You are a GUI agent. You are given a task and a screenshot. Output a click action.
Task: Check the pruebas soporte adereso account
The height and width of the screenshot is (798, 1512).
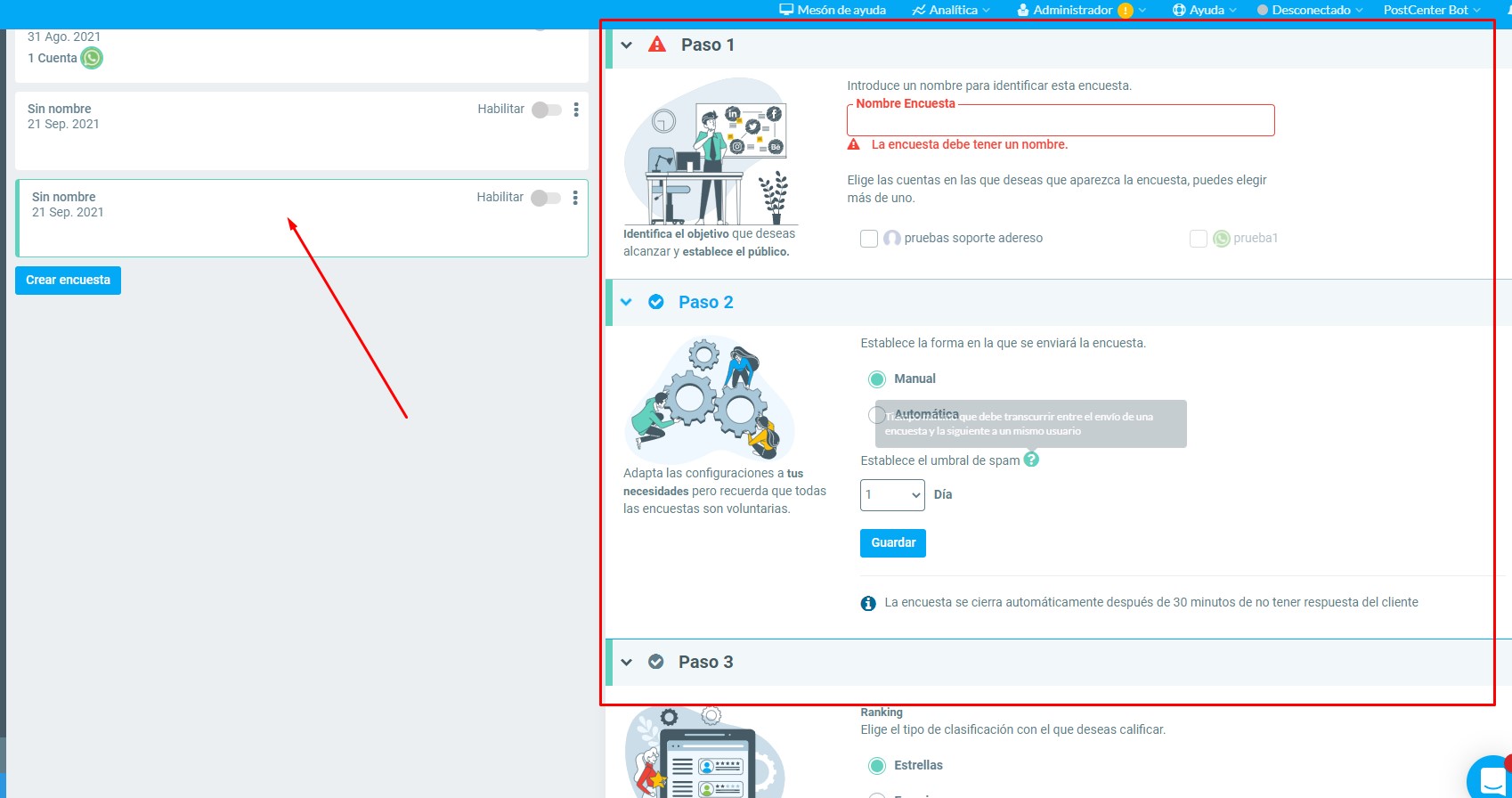click(869, 239)
